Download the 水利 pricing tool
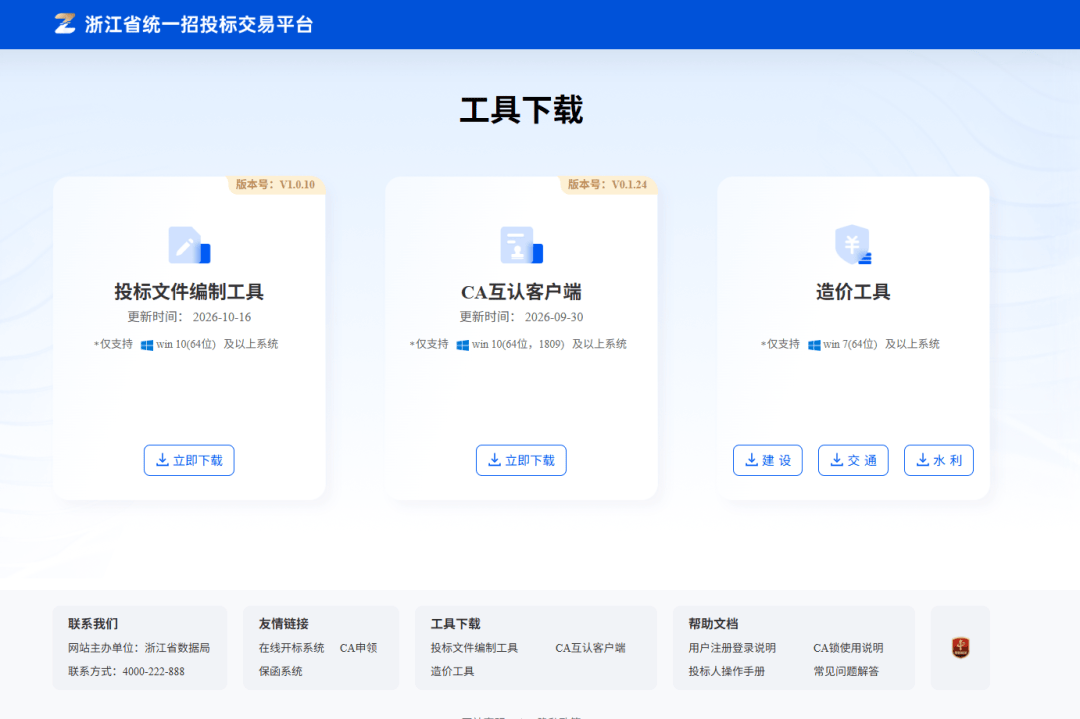 click(939, 460)
